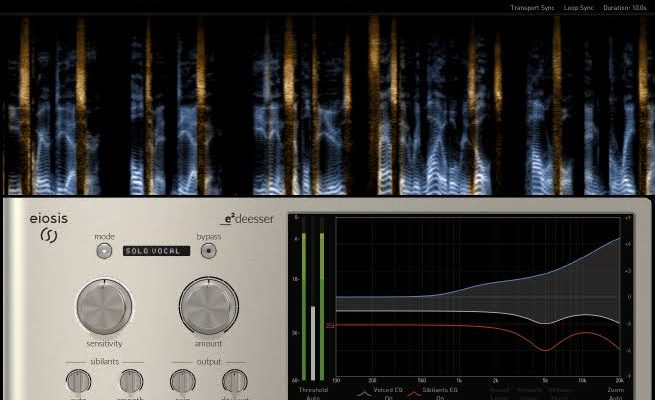Click the sibilants auto knob
655x400 pixels.
point(78,381)
